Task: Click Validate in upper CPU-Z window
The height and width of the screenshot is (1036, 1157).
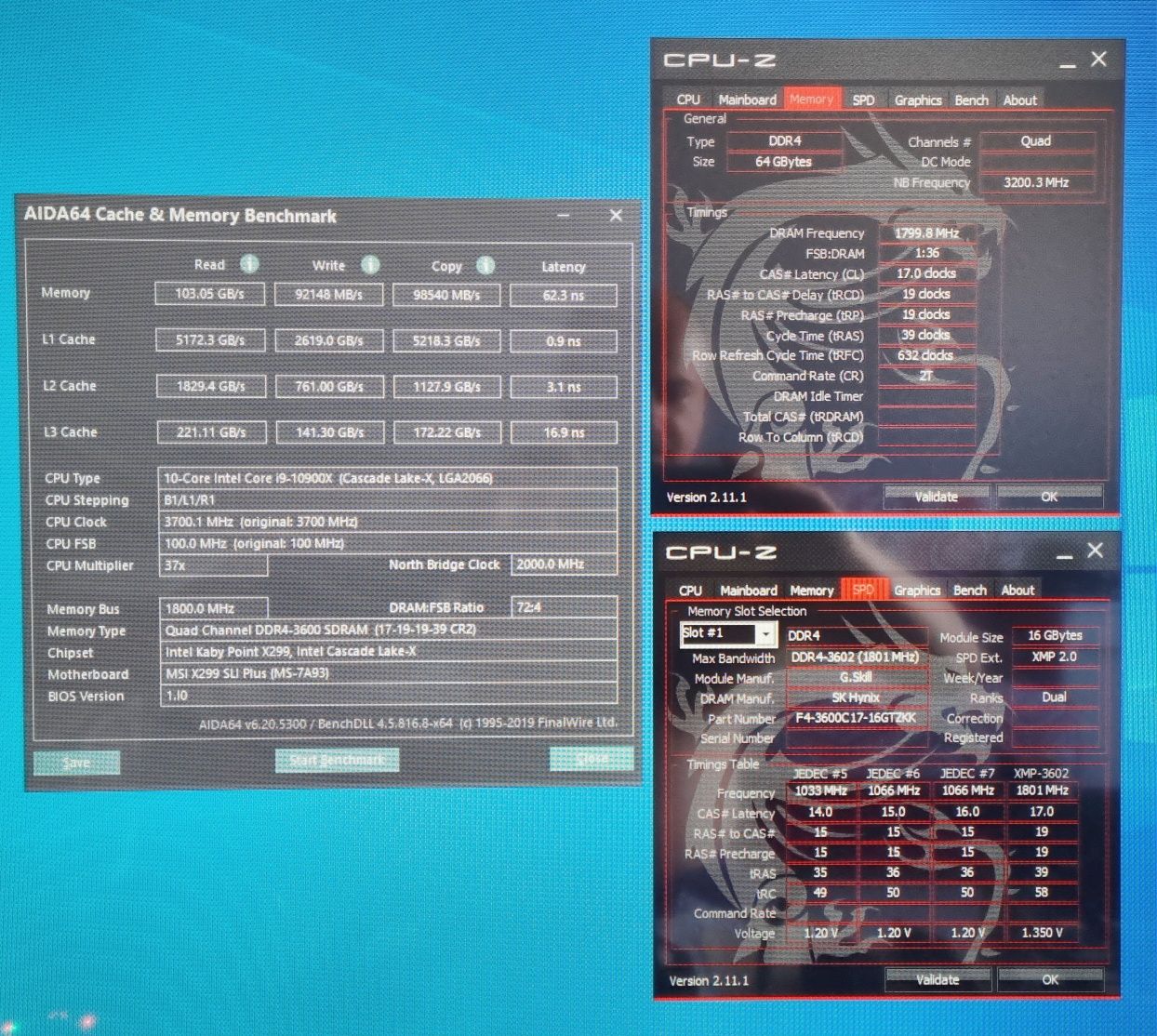Action: tap(936, 497)
